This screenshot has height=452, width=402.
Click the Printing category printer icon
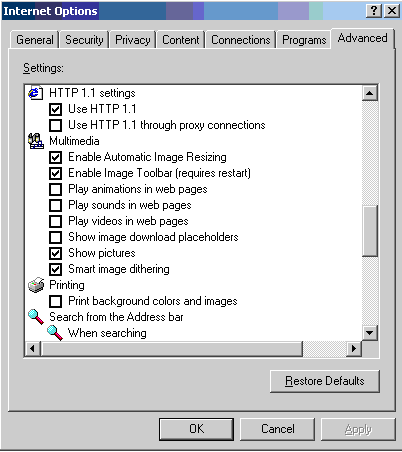36,285
